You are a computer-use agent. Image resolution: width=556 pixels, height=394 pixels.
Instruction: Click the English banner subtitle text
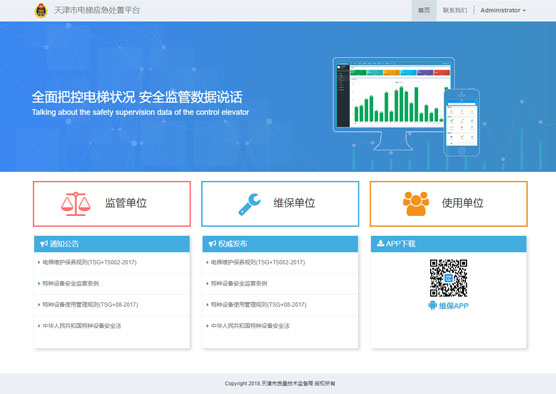(140, 112)
